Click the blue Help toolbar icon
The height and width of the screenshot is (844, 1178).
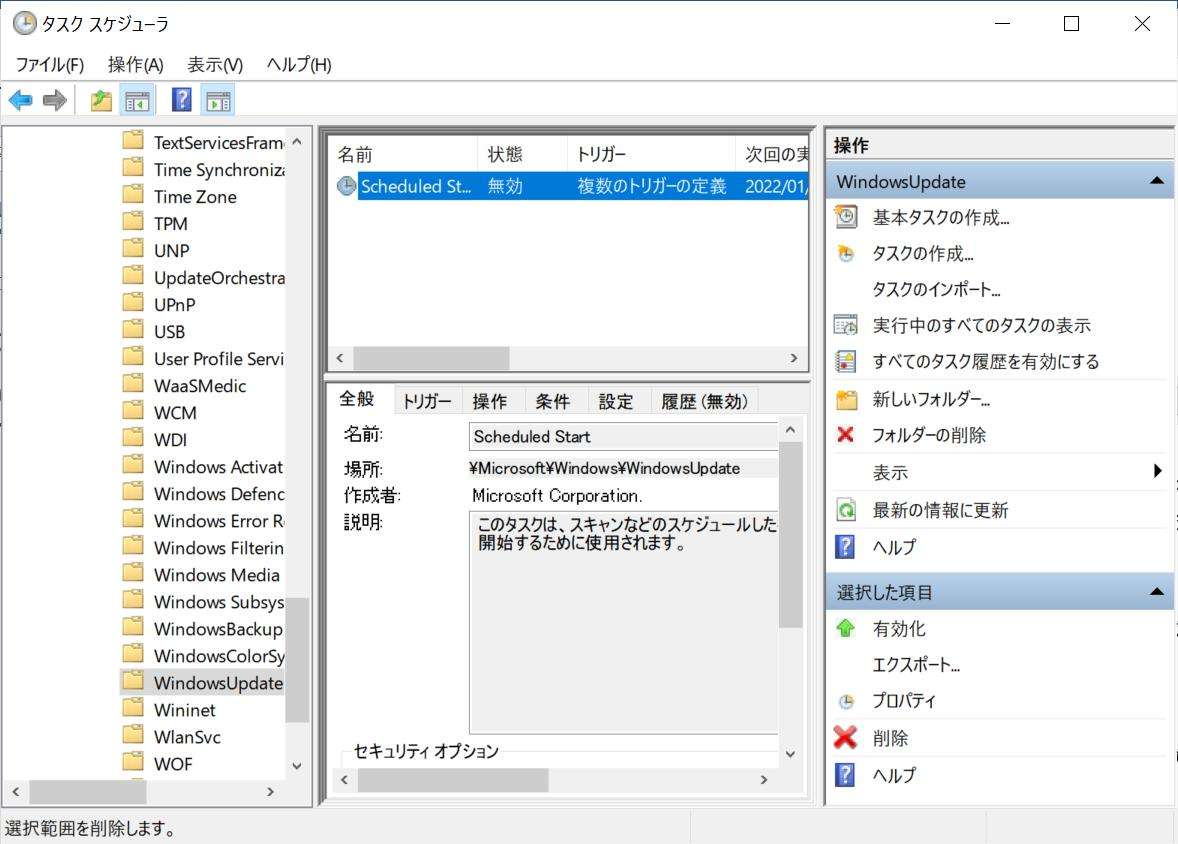182,100
